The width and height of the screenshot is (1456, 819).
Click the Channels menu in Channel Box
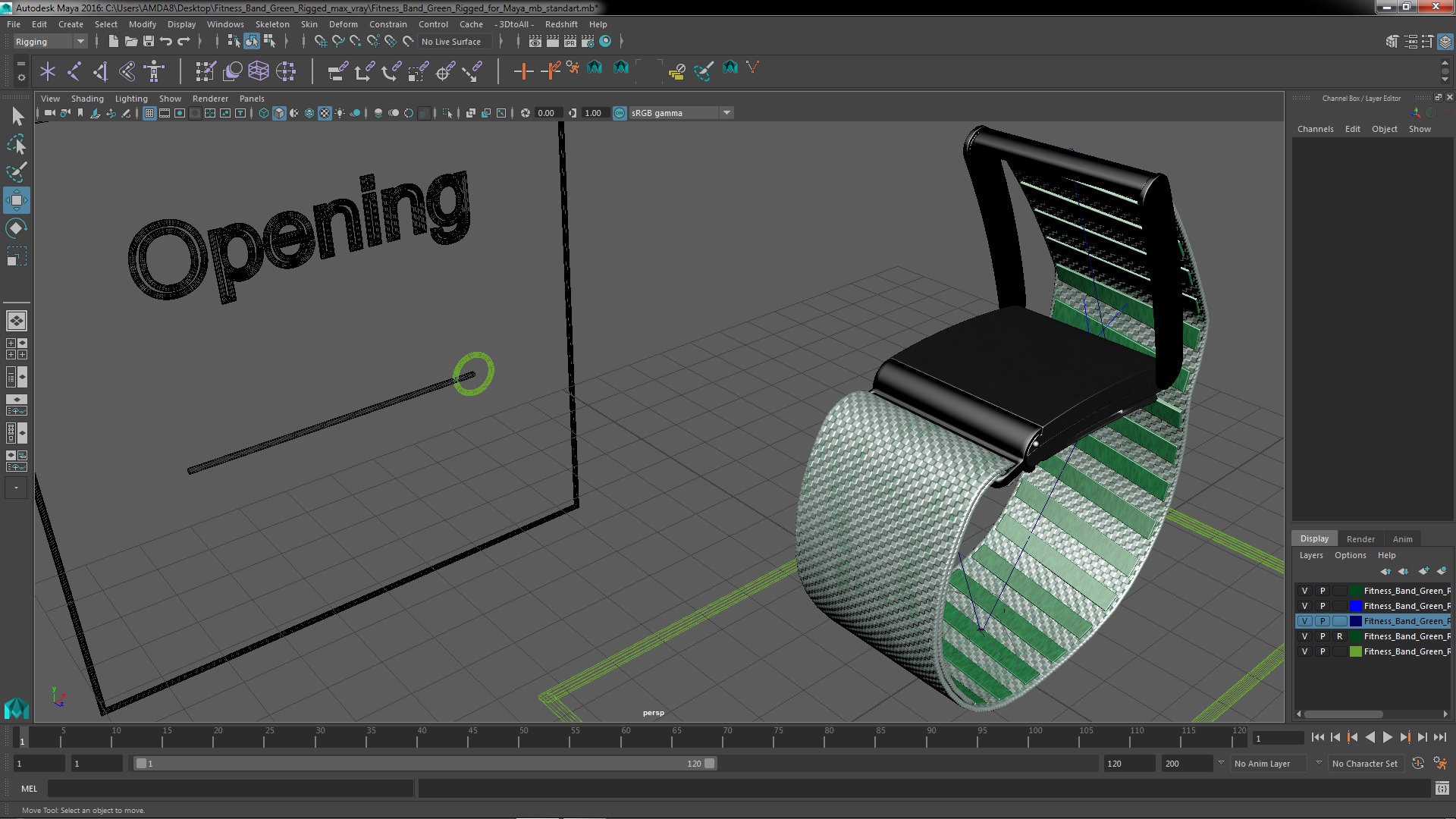pos(1315,129)
